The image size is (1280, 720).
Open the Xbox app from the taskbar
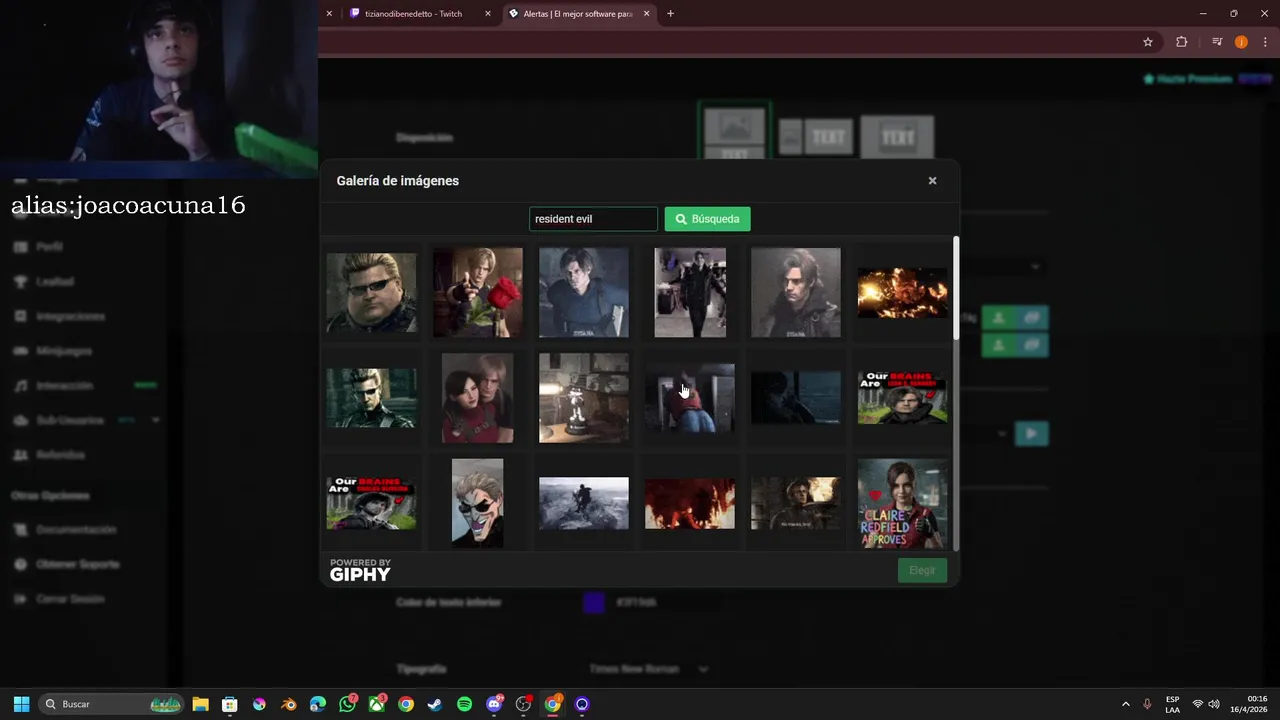coord(376,704)
